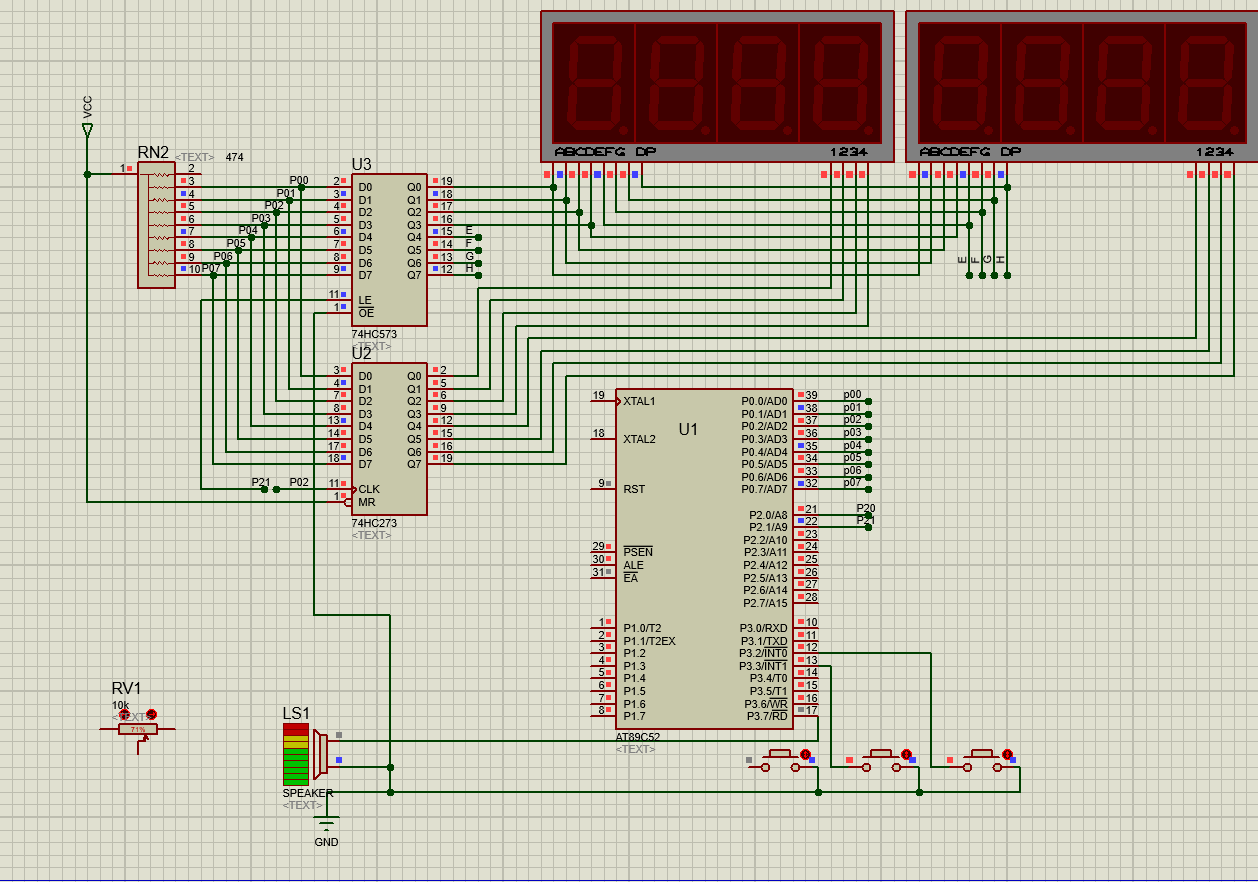Click the middle push button switch symbol
This screenshot has height=882, width=1258.
pyautogui.click(x=880, y=761)
